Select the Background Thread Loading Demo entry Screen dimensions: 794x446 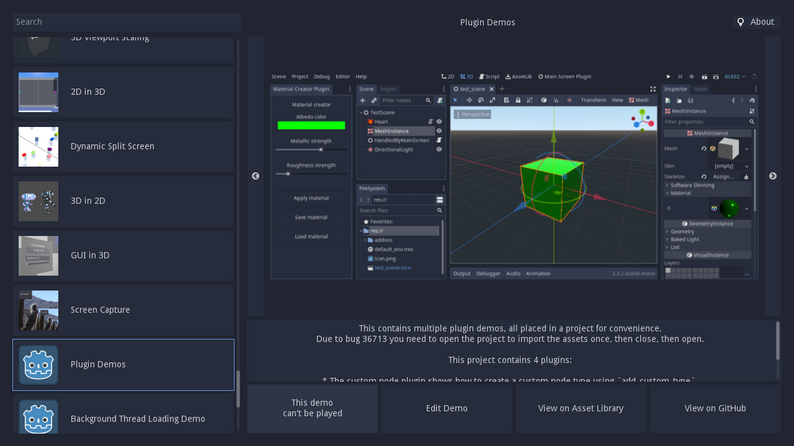(x=123, y=416)
